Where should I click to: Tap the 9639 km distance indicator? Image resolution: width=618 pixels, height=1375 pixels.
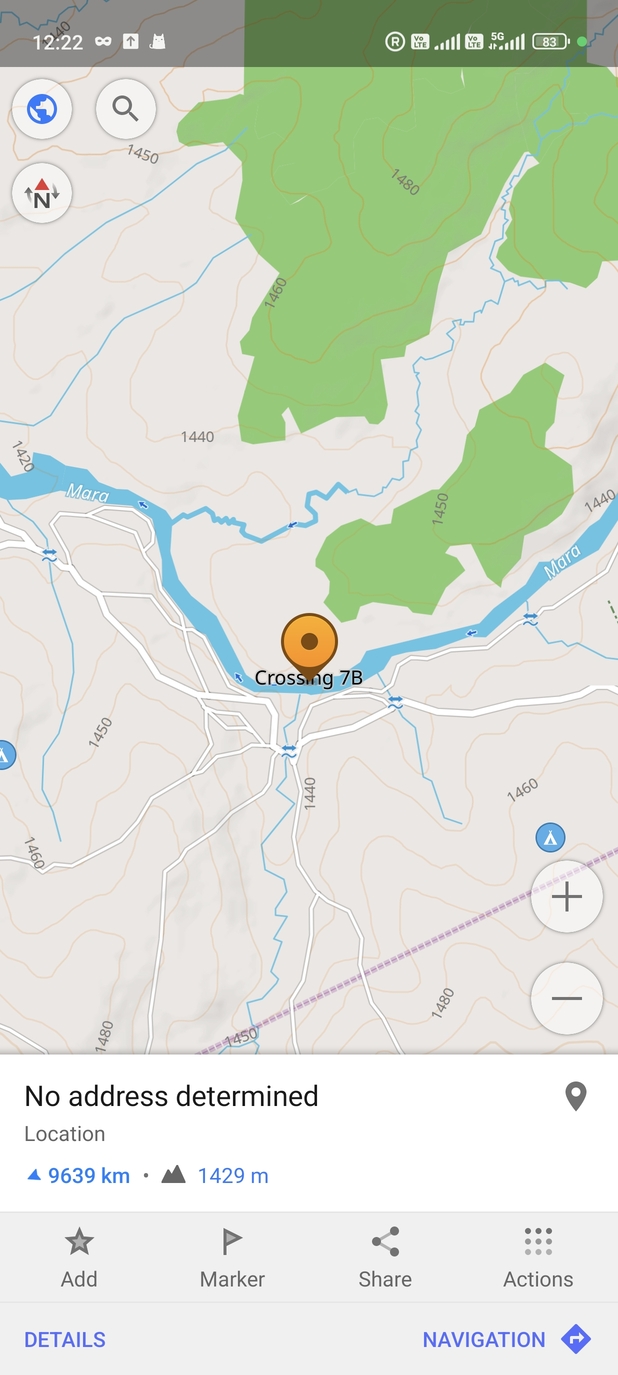78,1176
